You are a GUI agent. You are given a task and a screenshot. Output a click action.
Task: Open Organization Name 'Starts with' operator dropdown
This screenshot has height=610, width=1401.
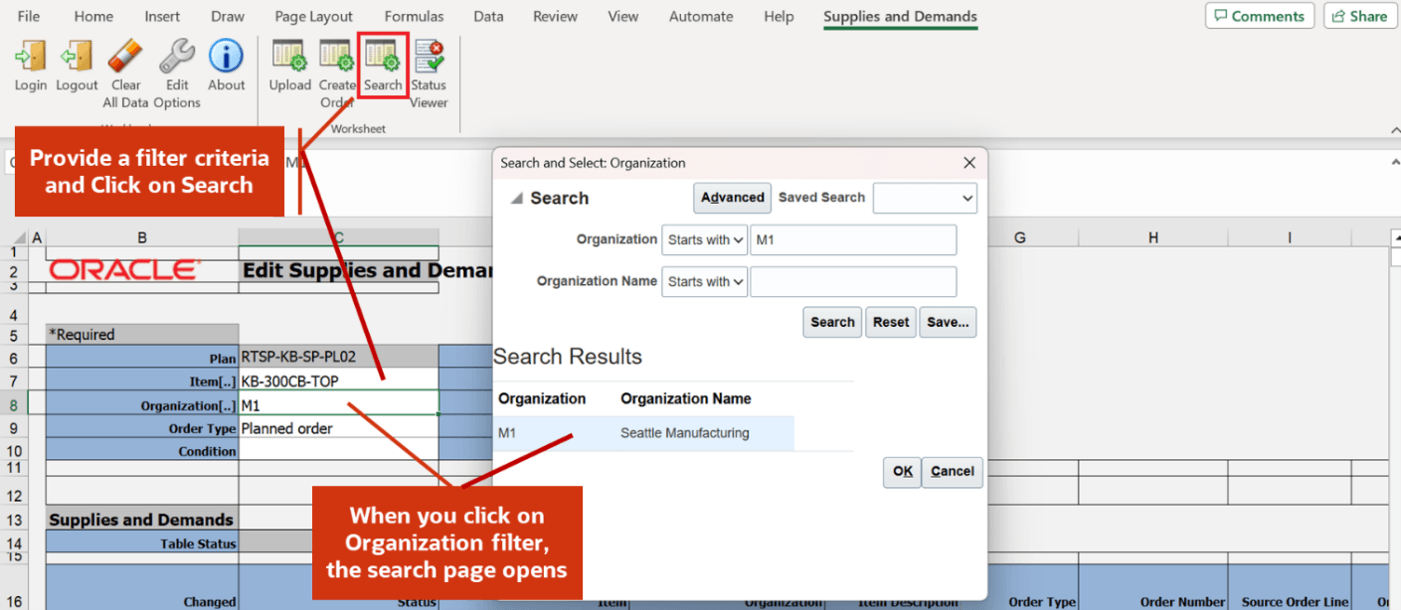[704, 282]
